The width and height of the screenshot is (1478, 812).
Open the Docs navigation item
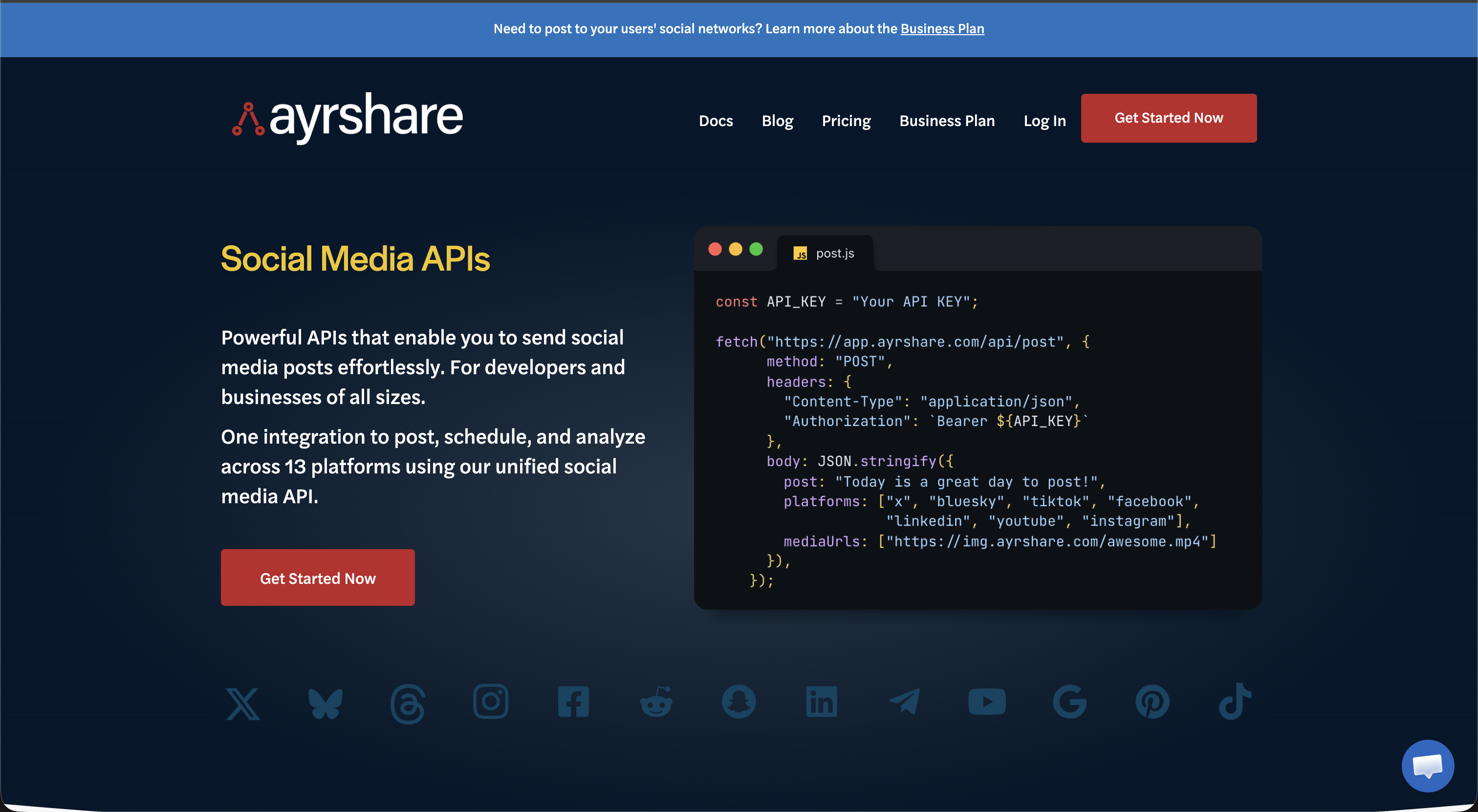(716, 121)
